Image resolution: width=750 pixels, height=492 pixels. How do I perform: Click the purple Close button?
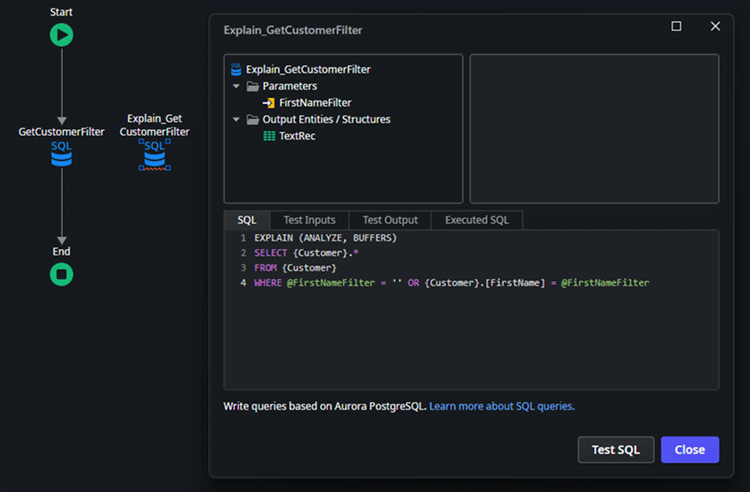pyautogui.click(x=690, y=449)
